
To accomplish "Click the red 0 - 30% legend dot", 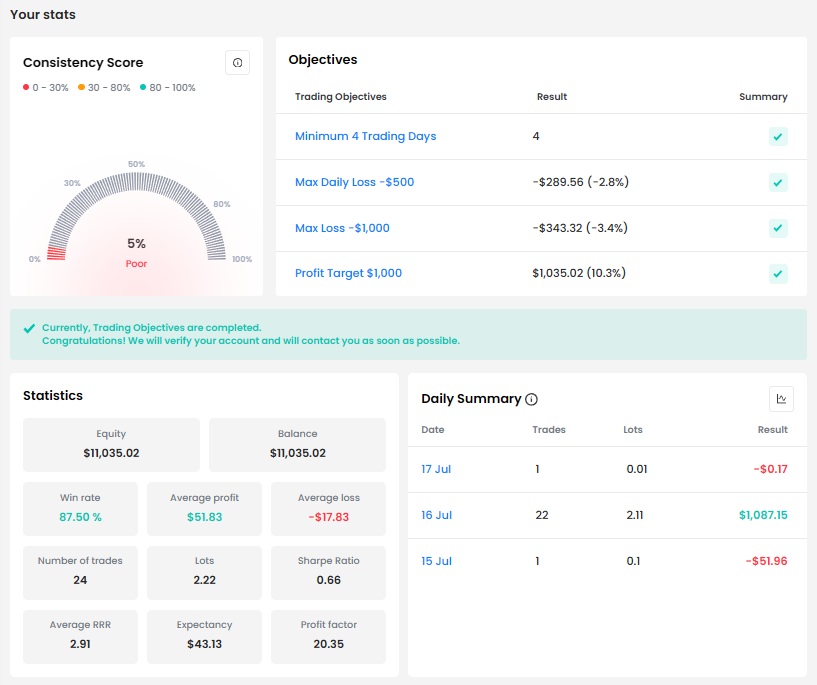I will click(x=26, y=87).
